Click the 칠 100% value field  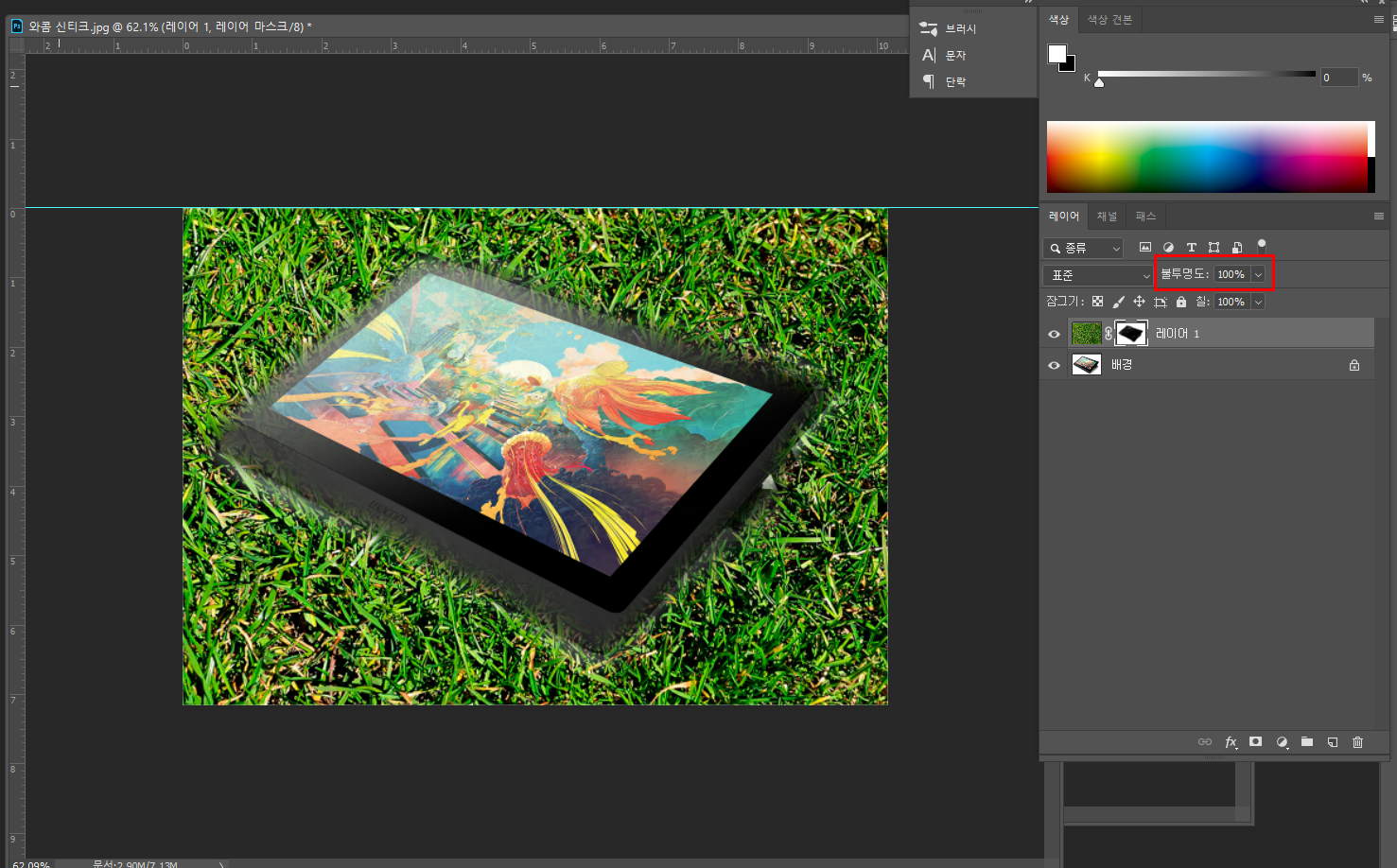click(x=1231, y=302)
